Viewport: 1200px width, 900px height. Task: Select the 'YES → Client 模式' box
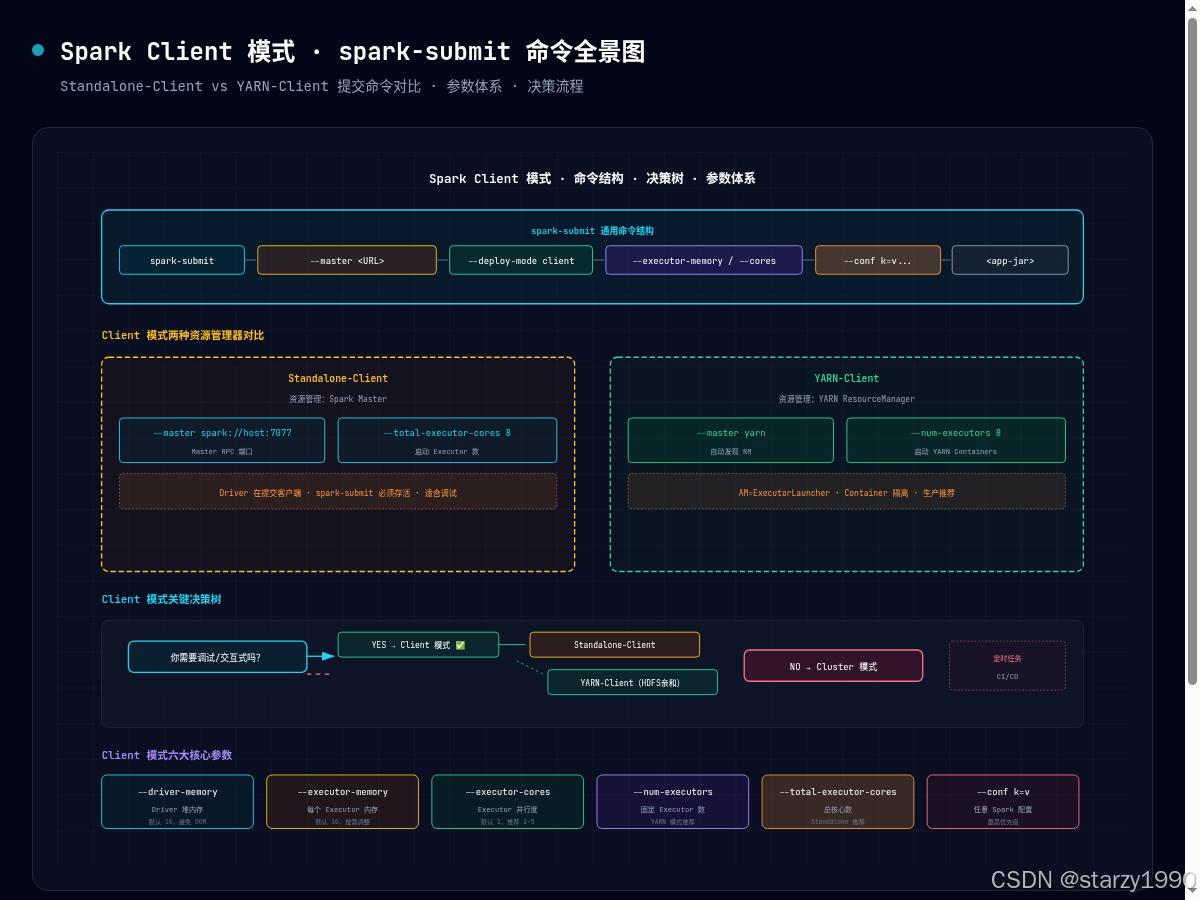click(x=418, y=645)
